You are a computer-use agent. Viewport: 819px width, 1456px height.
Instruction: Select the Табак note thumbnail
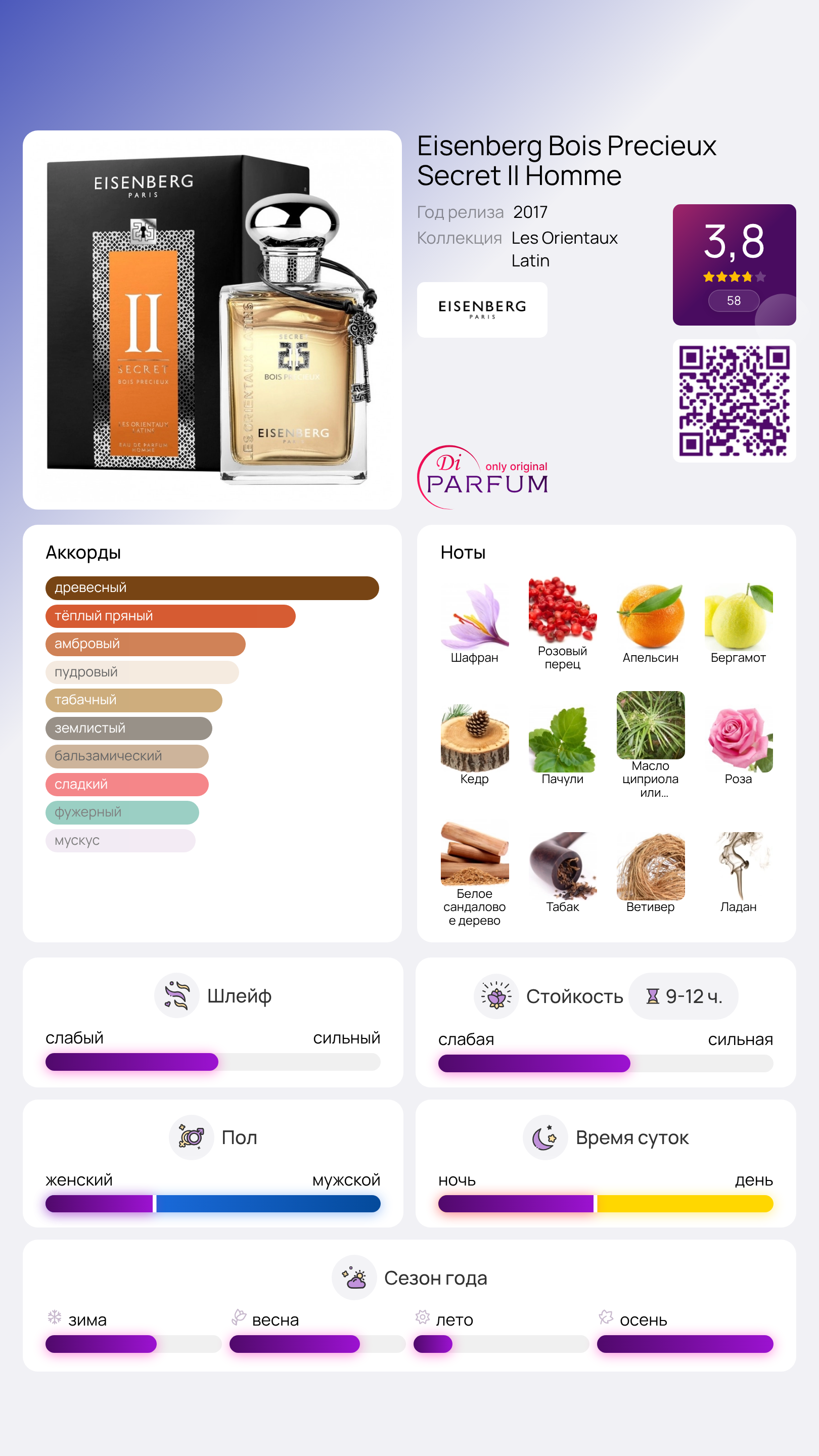point(562,866)
